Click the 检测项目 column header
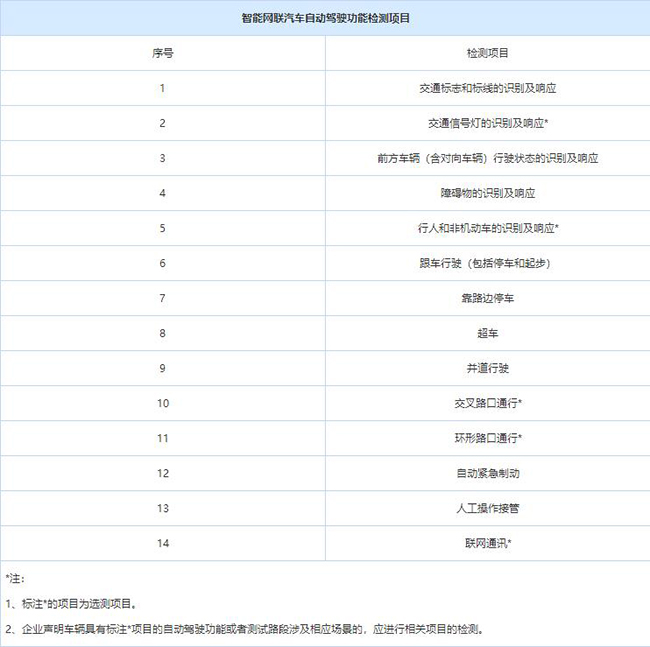This screenshot has width=650, height=647. point(487,53)
